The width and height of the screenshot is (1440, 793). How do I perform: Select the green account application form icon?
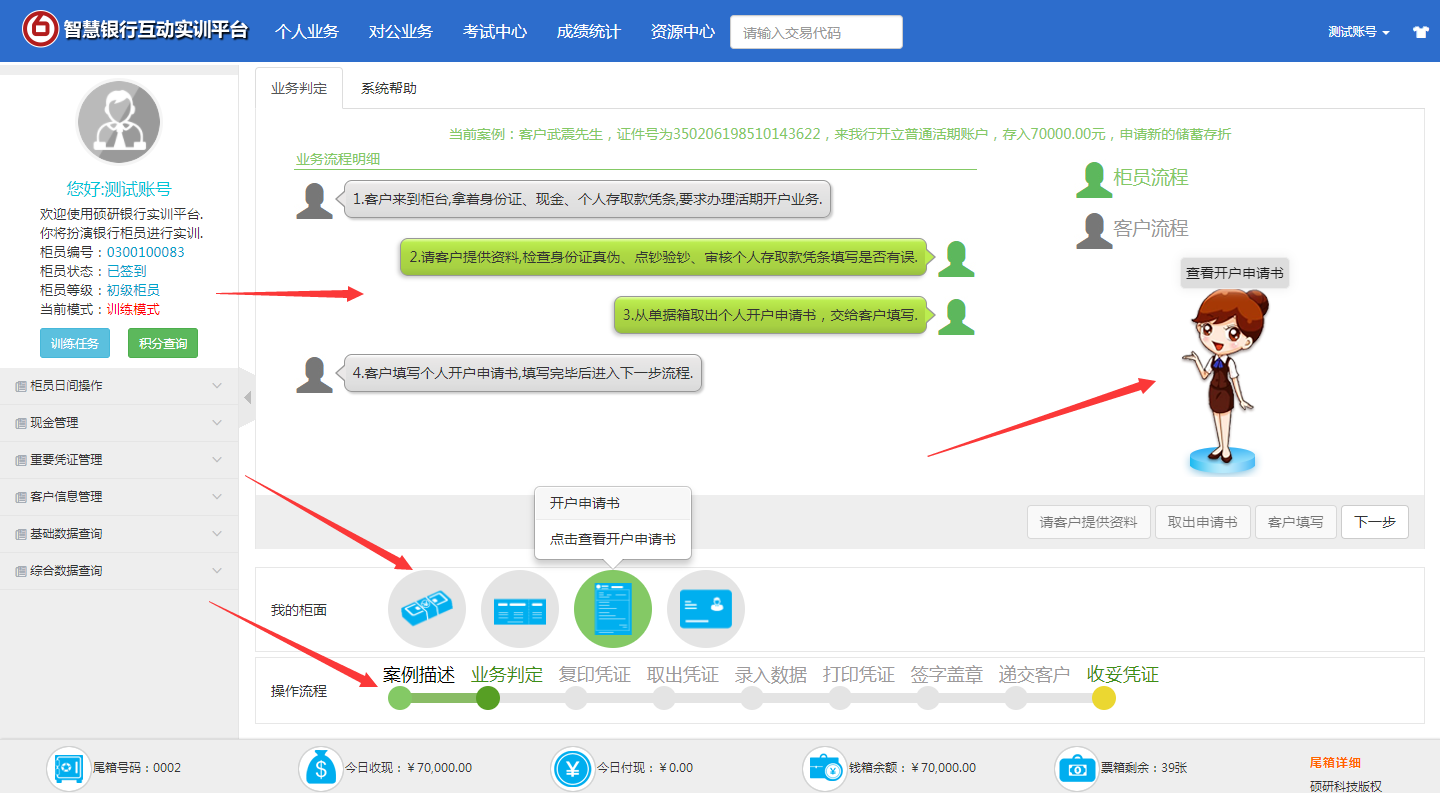(x=612, y=609)
